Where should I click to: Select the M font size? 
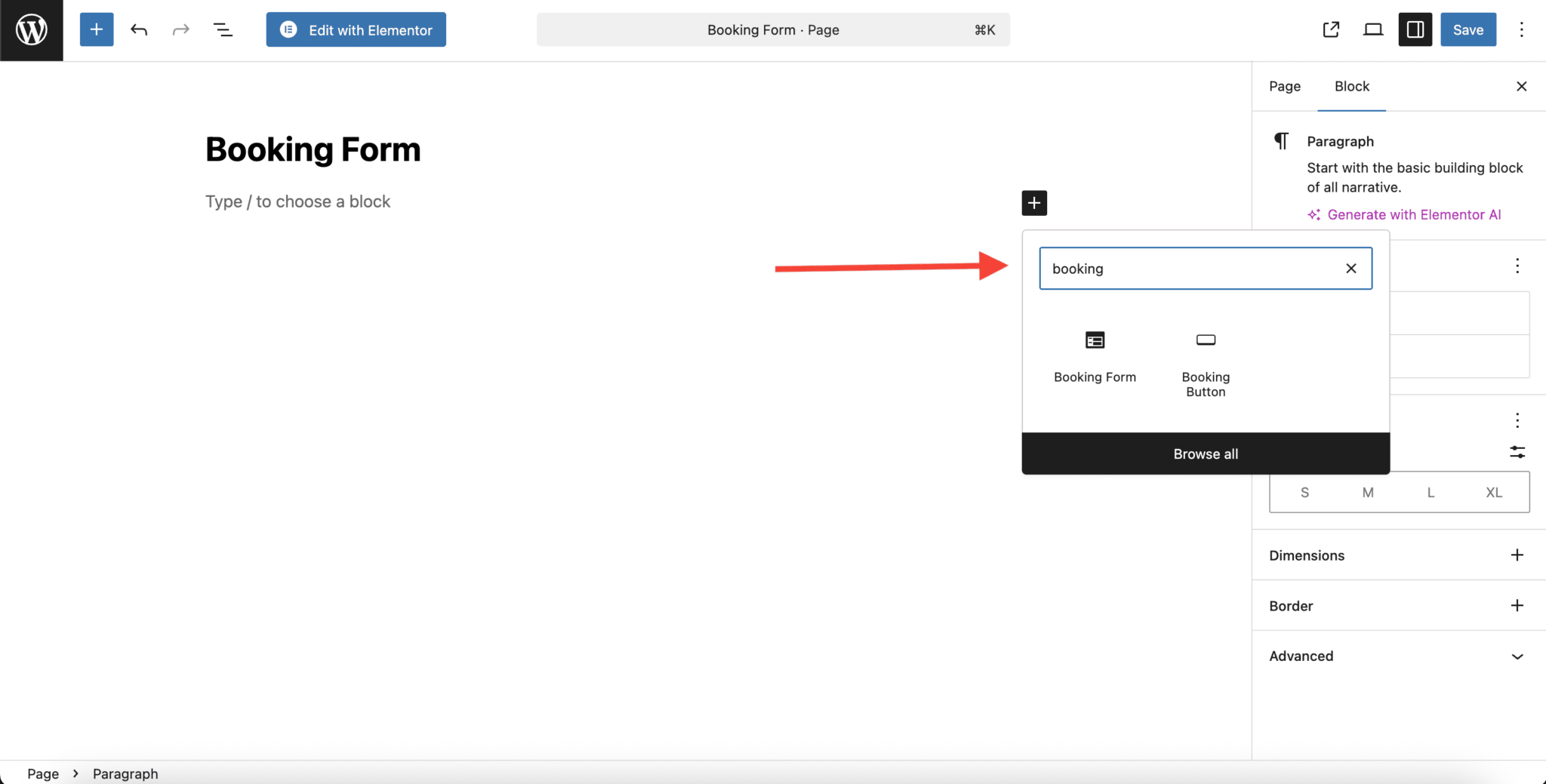1367,492
